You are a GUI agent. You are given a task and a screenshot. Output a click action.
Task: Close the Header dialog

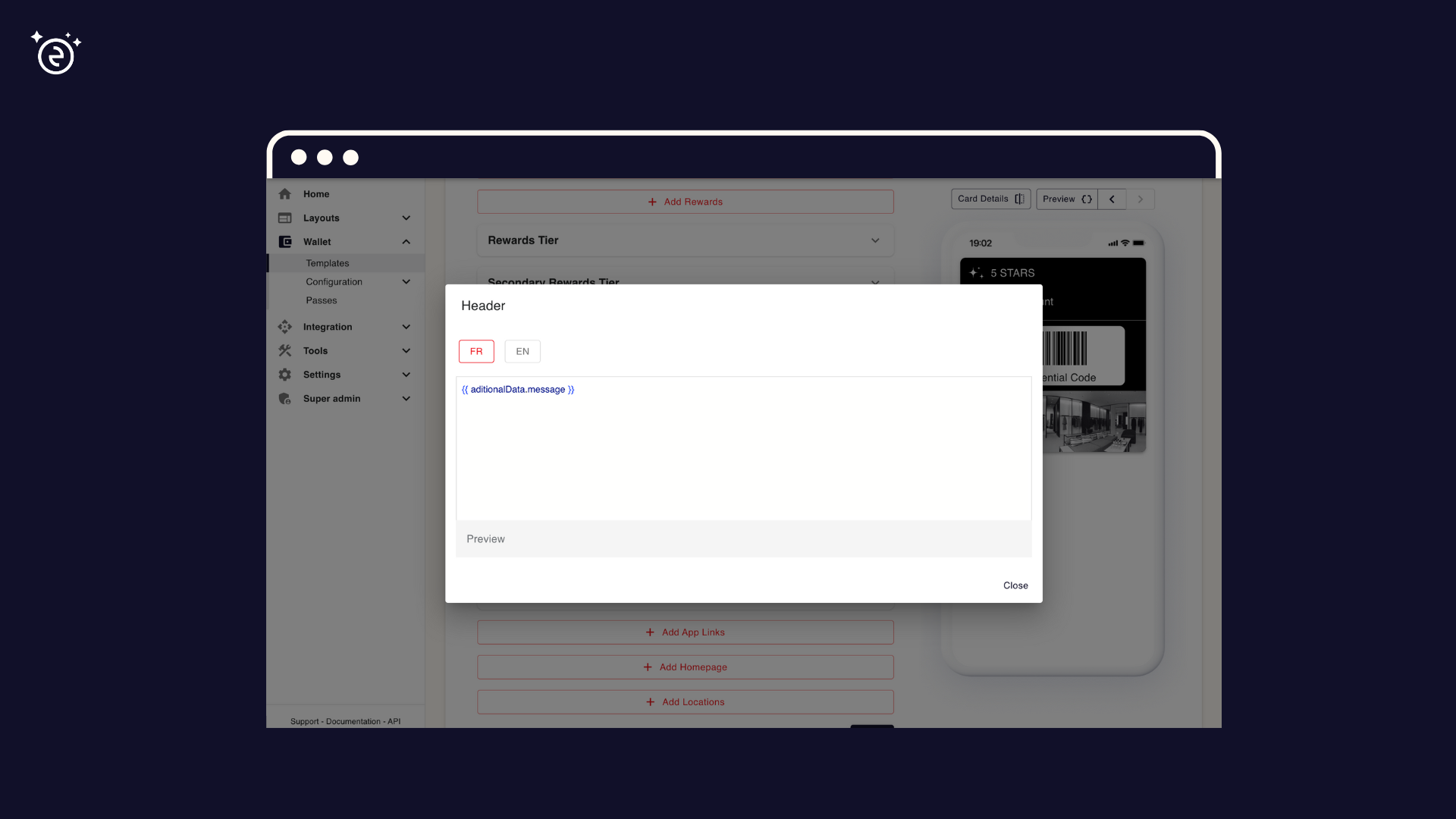1015,585
